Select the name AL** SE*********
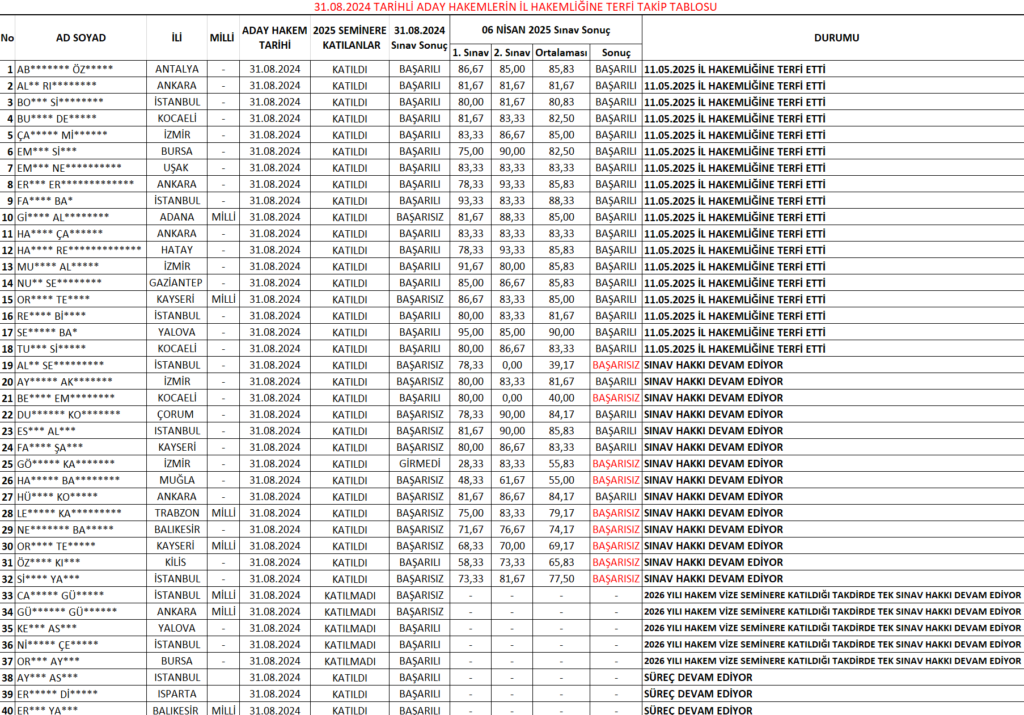1024x715 pixels. pos(60,365)
